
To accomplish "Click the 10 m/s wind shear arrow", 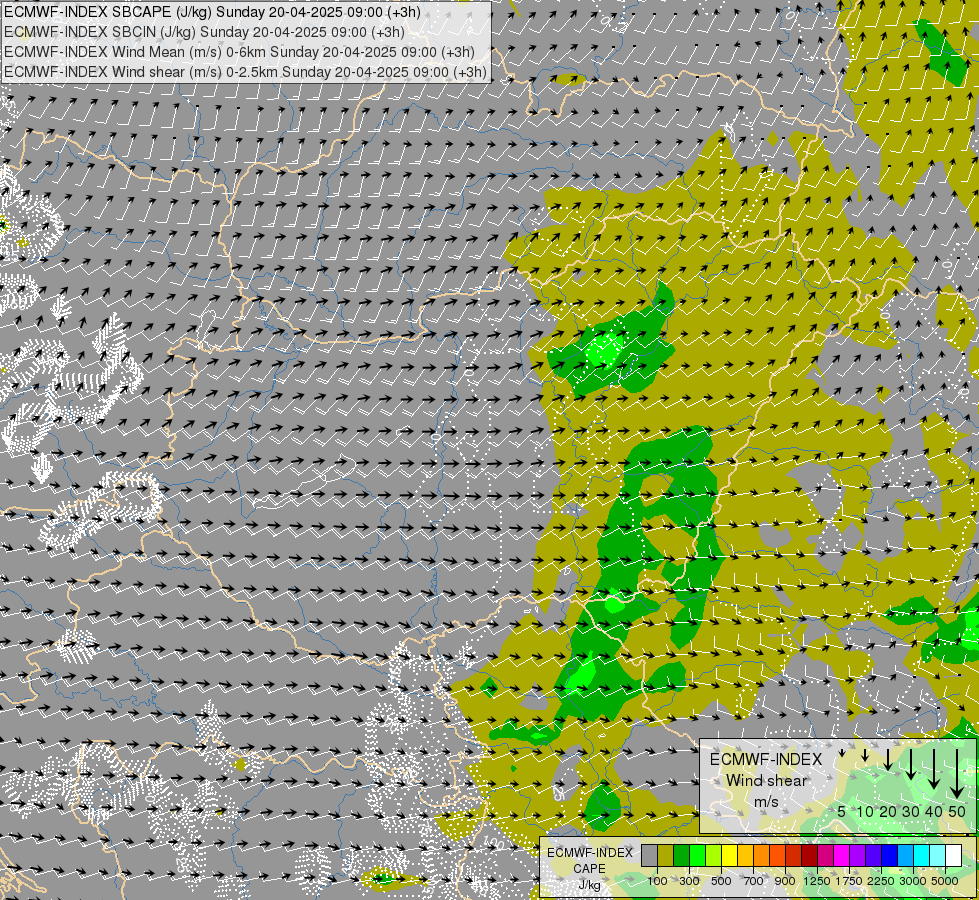I will click(x=865, y=755).
